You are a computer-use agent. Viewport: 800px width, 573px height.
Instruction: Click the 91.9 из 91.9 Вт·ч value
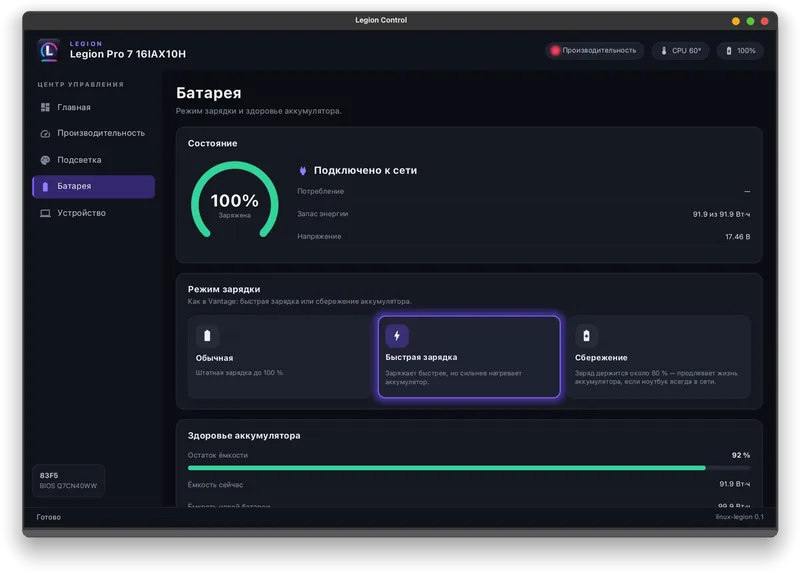click(721, 214)
